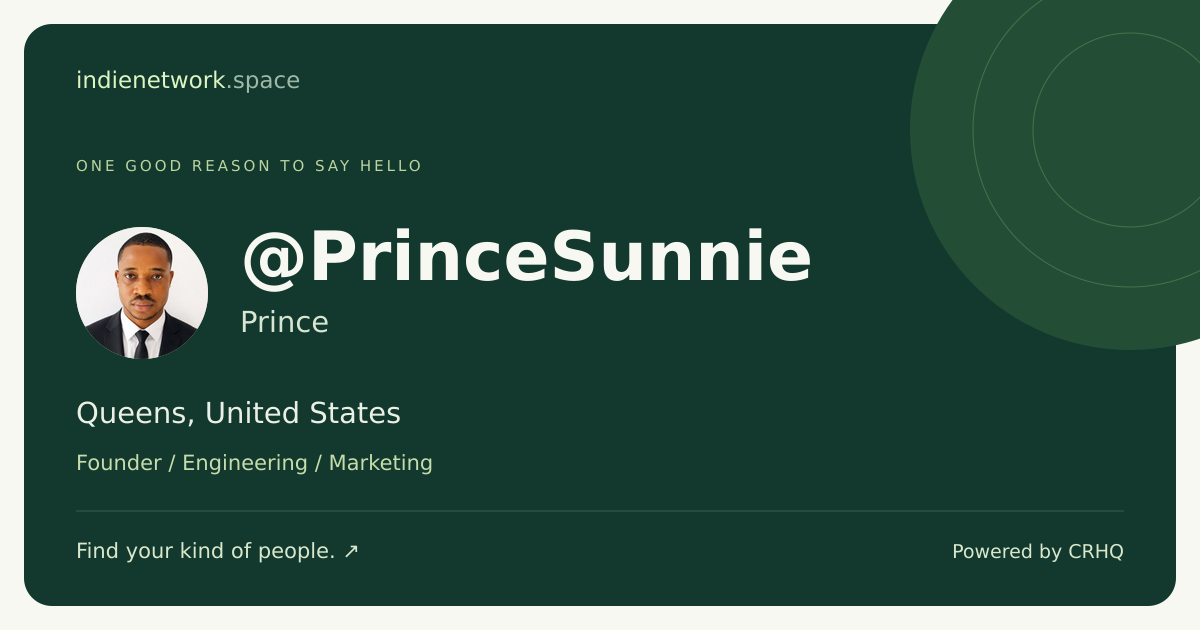Click the .space part of the logo
The width and height of the screenshot is (1200, 630).
pyautogui.click(x=263, y=81)
